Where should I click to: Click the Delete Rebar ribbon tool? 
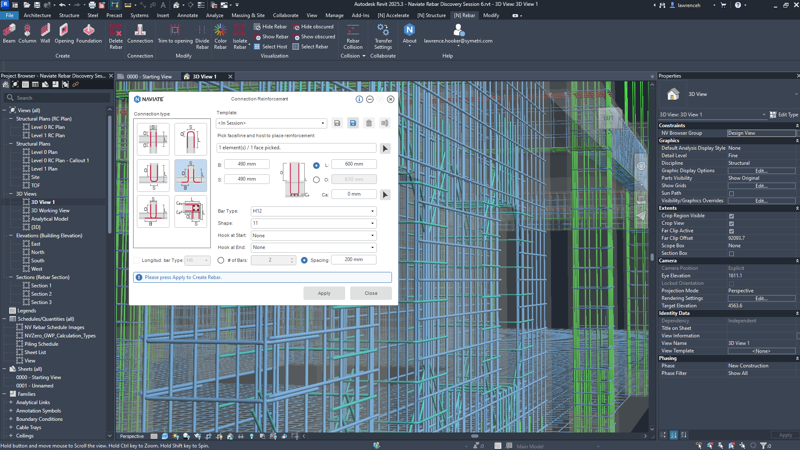pyautogui.click(x=116, y=35)
